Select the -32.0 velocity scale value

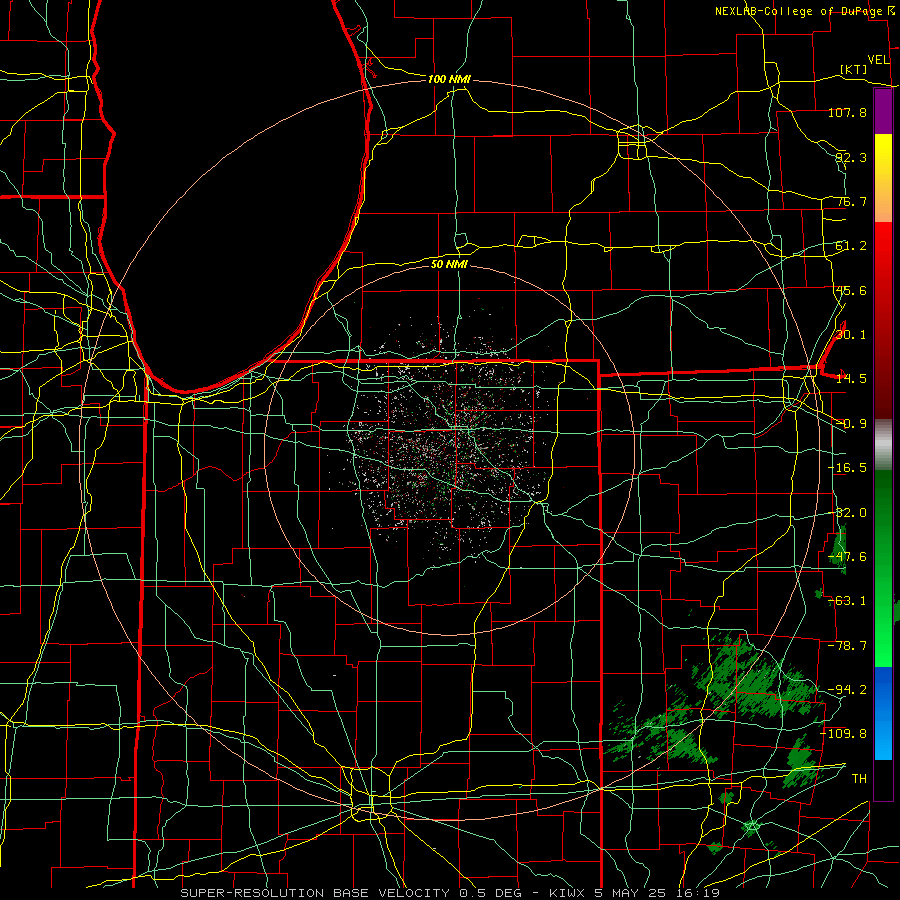(847, 513)
